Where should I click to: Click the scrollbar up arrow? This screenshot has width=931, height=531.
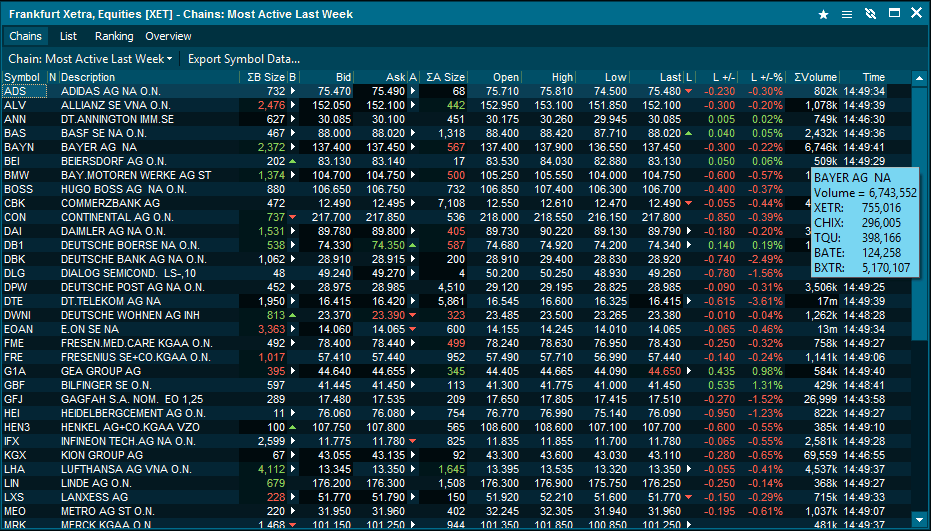[x=919, y=78]
